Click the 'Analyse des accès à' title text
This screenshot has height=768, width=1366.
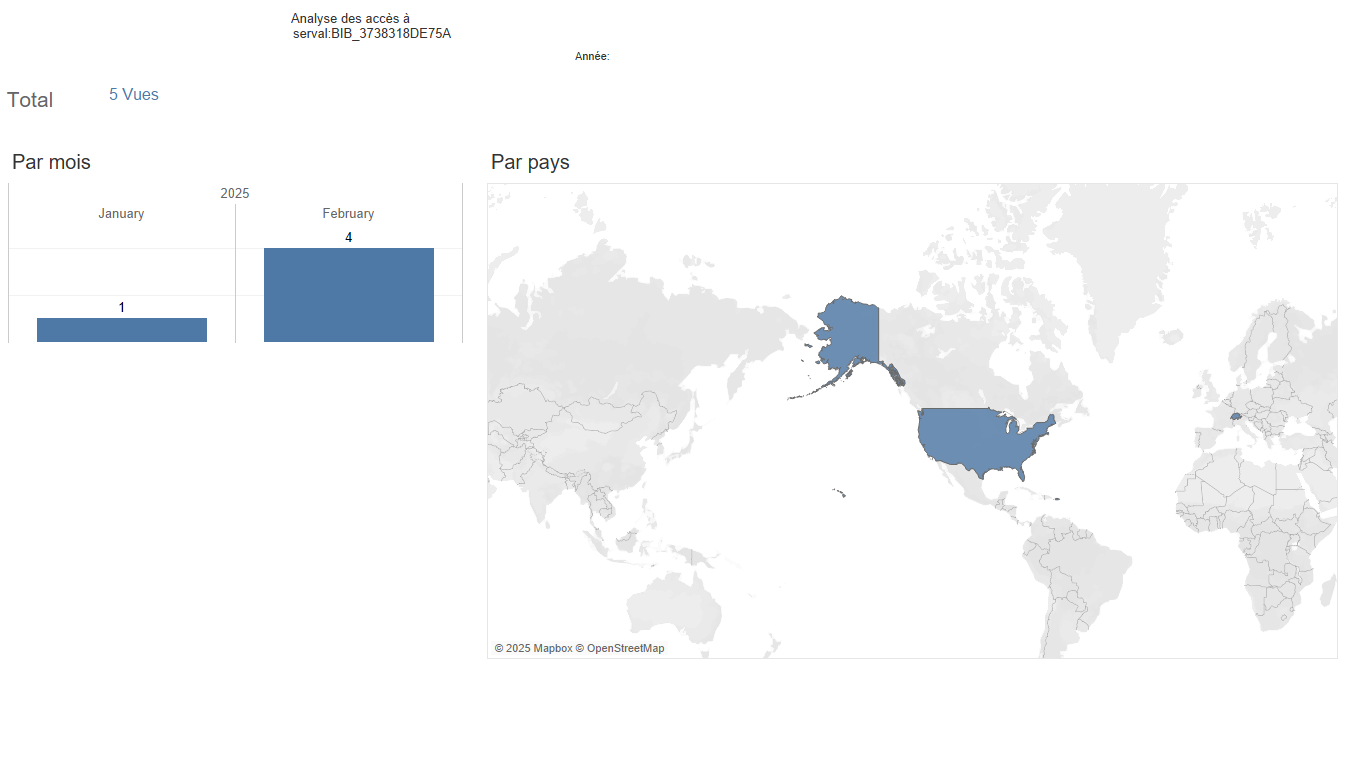coord(350,19)
